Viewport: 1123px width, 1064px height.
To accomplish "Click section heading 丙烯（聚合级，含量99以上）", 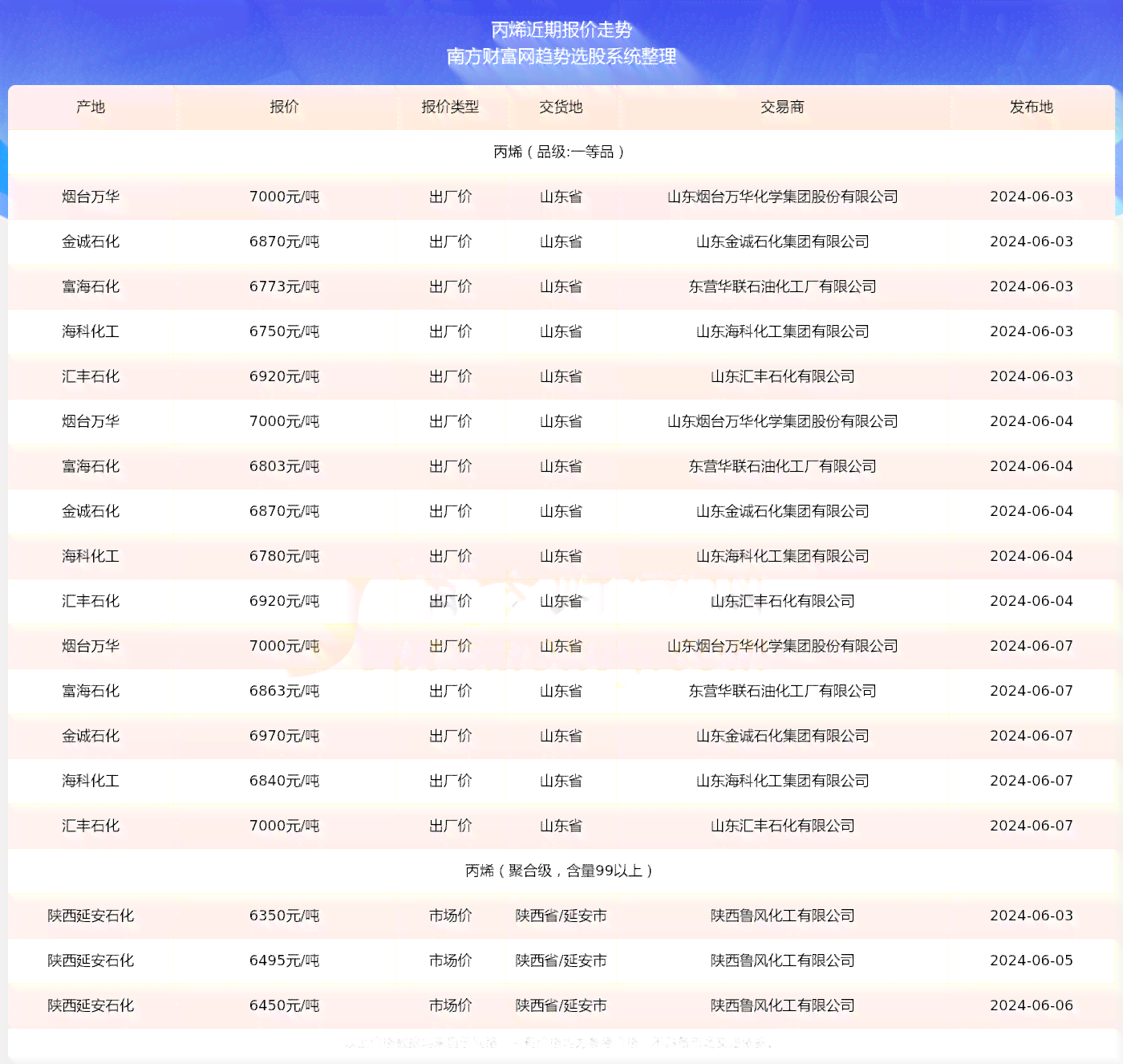I will (561, 871).
